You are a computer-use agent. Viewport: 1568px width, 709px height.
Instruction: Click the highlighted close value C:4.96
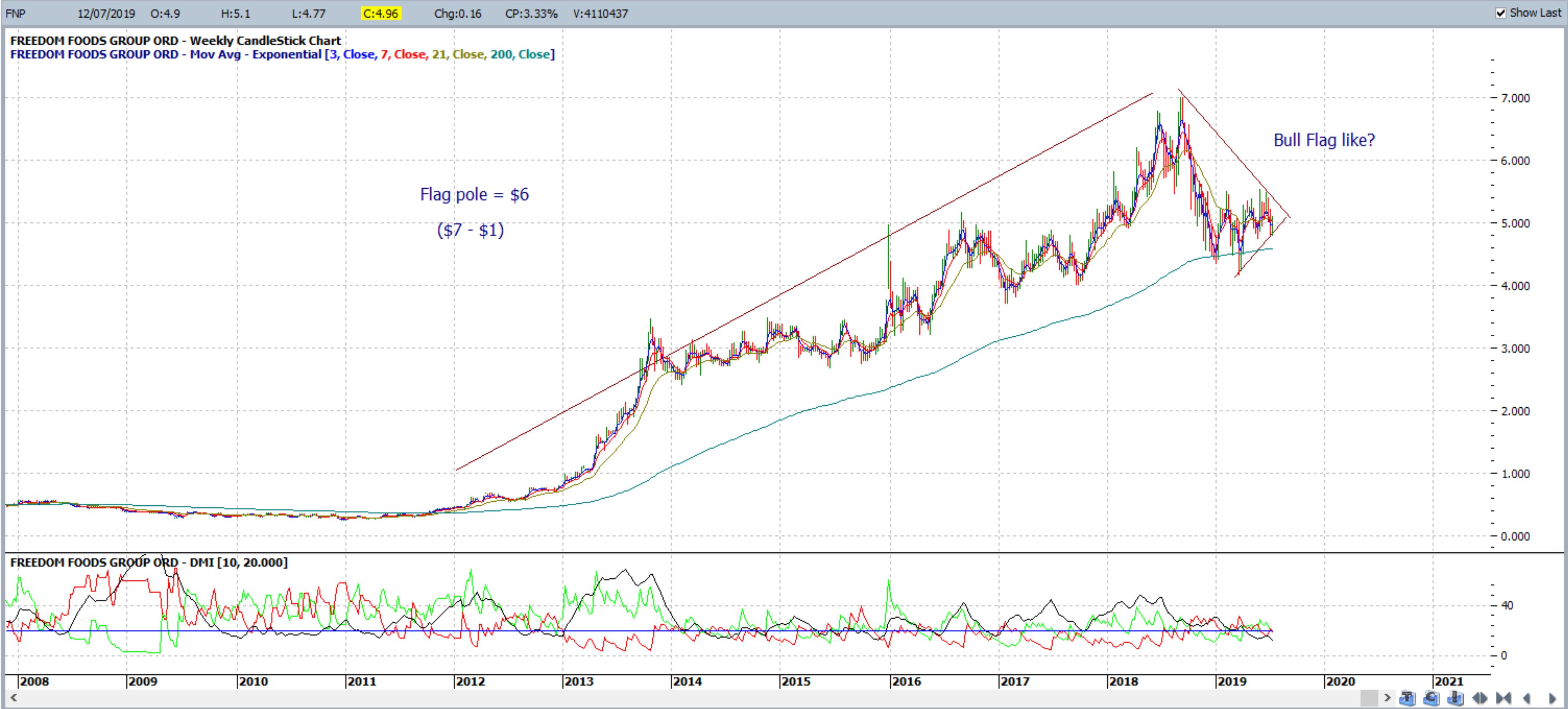[x=381, y=13]
